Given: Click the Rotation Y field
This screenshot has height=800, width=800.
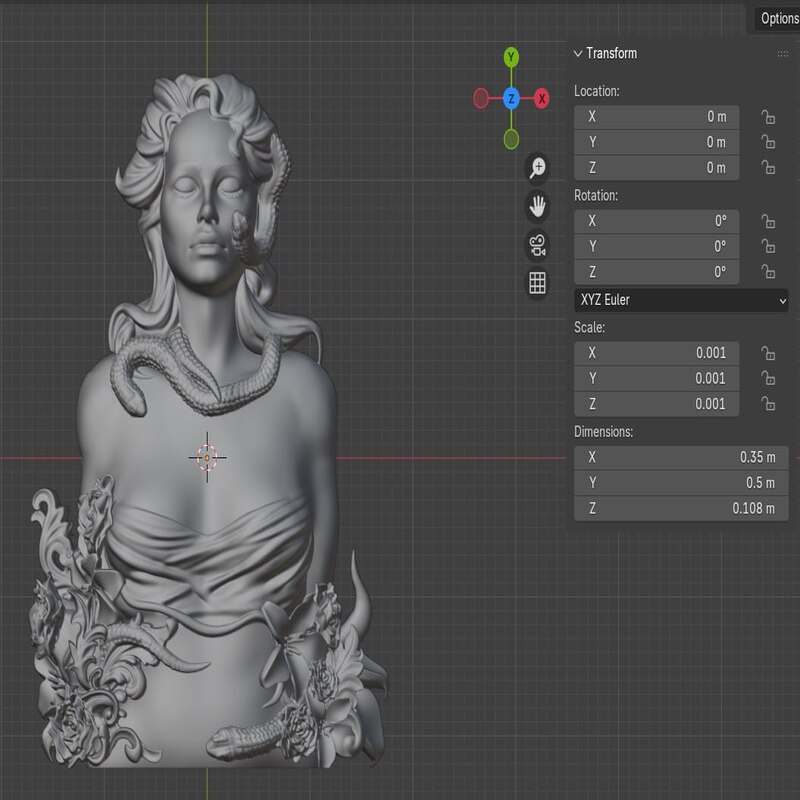Looking at the screenshot, I should [x=657, y=246].
